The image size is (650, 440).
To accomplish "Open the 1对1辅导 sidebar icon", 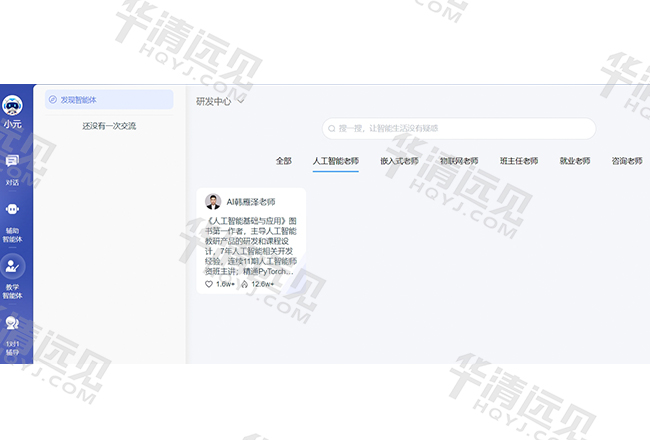I will (13, 324).
